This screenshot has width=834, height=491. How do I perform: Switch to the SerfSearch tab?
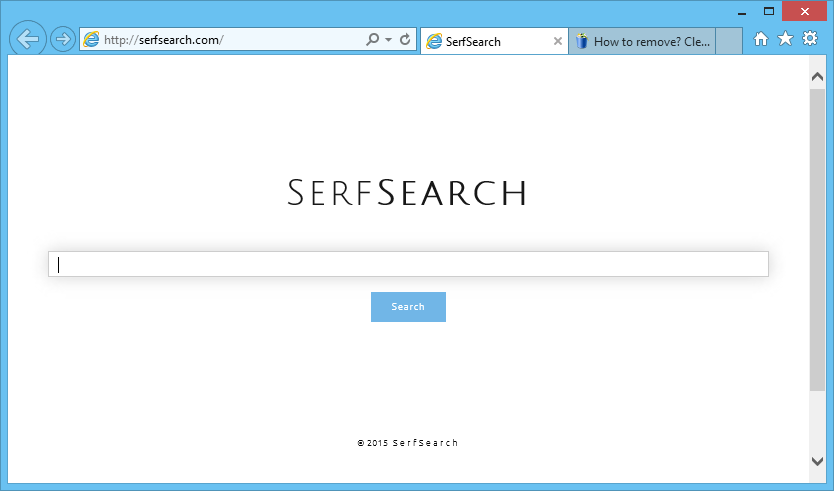[x=494, y=41]
